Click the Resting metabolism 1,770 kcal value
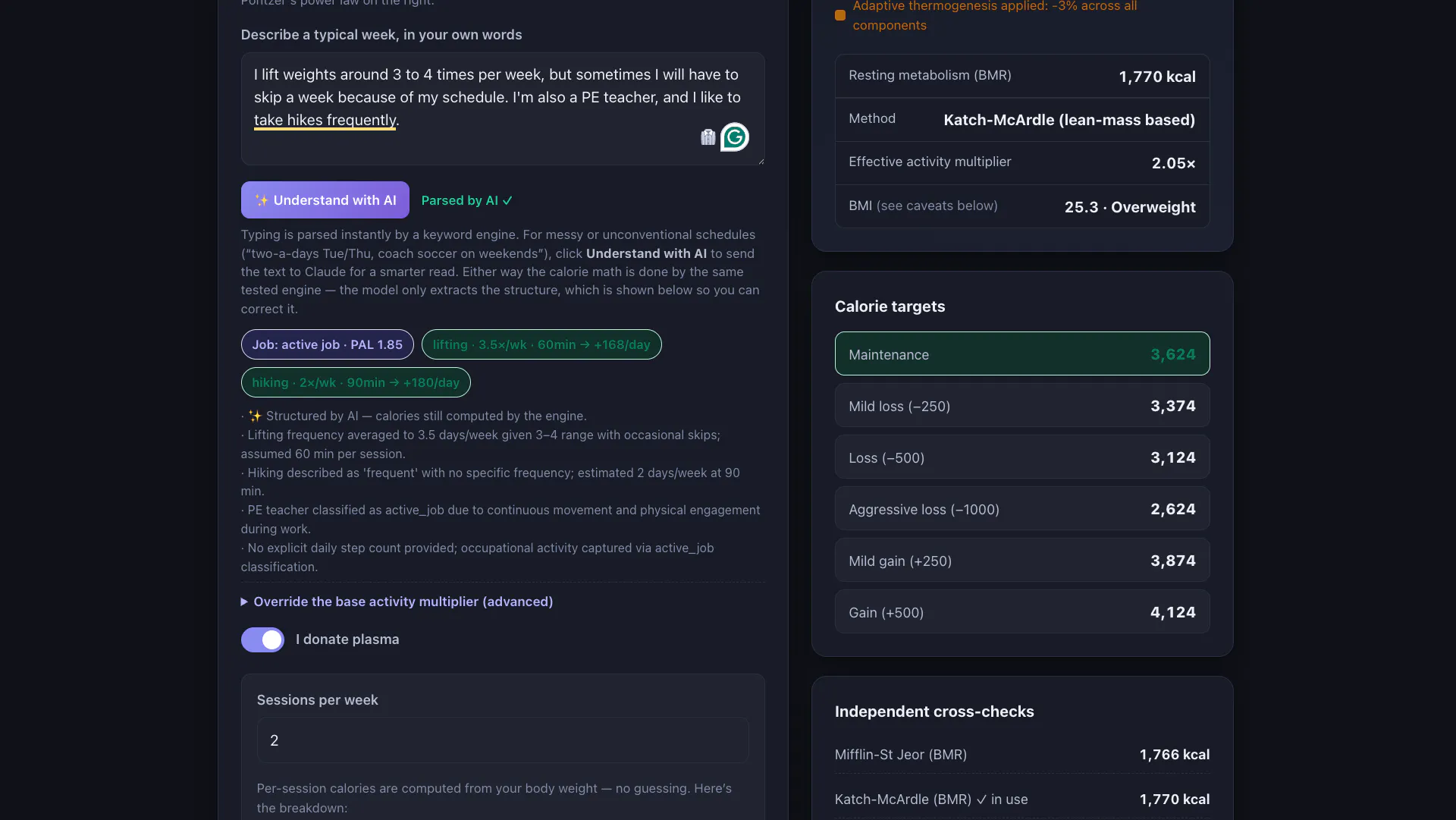1456x820 pixels. pos(1157,77)
